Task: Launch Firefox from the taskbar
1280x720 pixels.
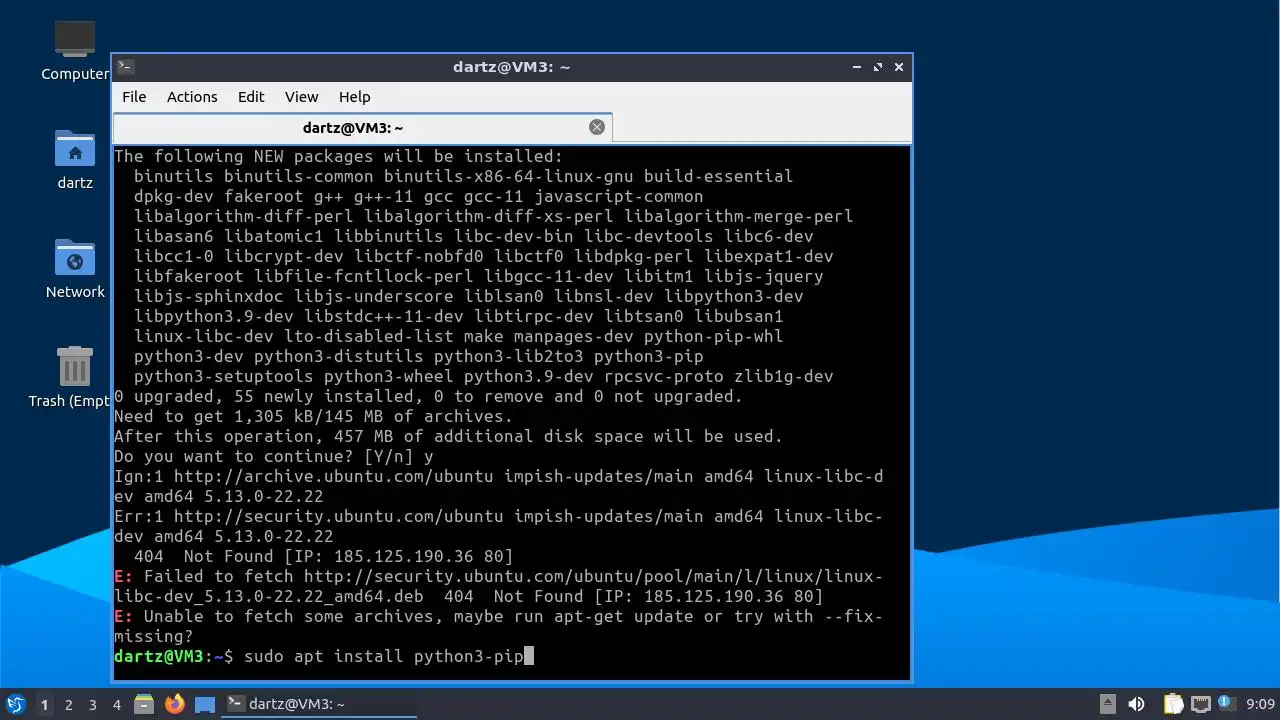Action: [x=175, y=704]
